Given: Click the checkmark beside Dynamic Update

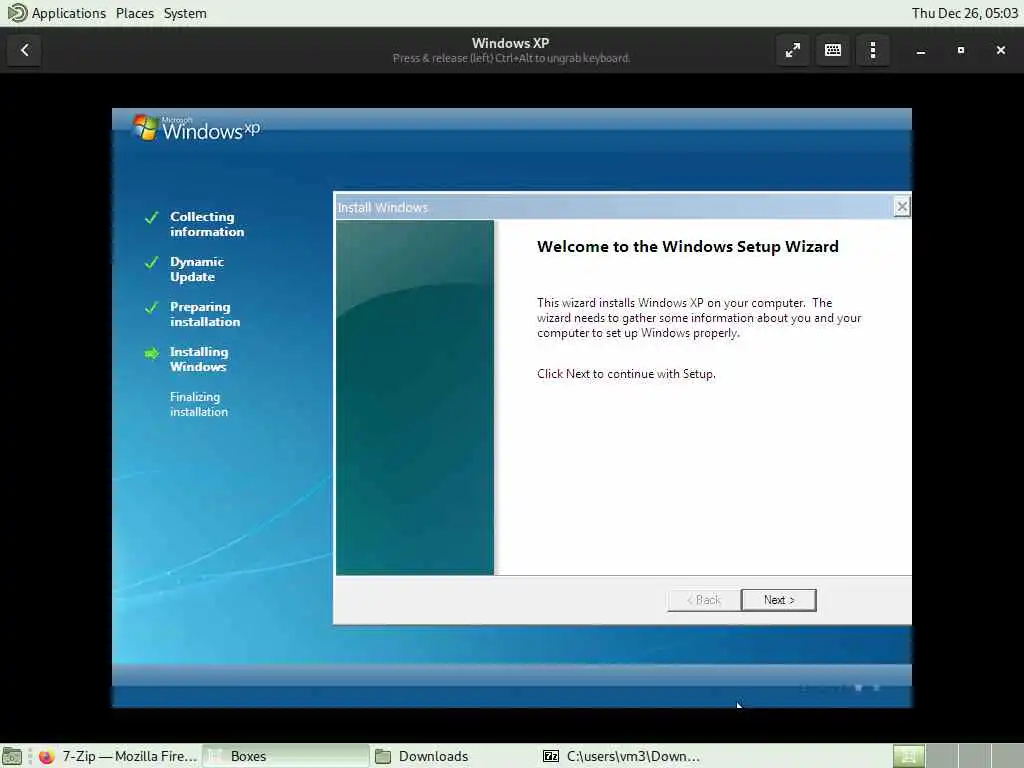Looking at the screenshot, I should (x=152, y=263).
